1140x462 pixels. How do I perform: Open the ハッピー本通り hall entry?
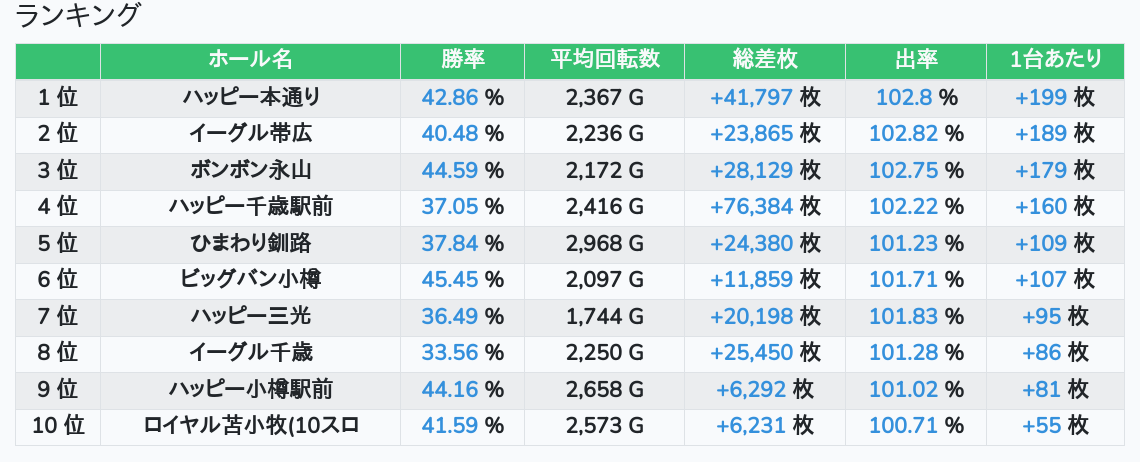[x=251, y=97]
